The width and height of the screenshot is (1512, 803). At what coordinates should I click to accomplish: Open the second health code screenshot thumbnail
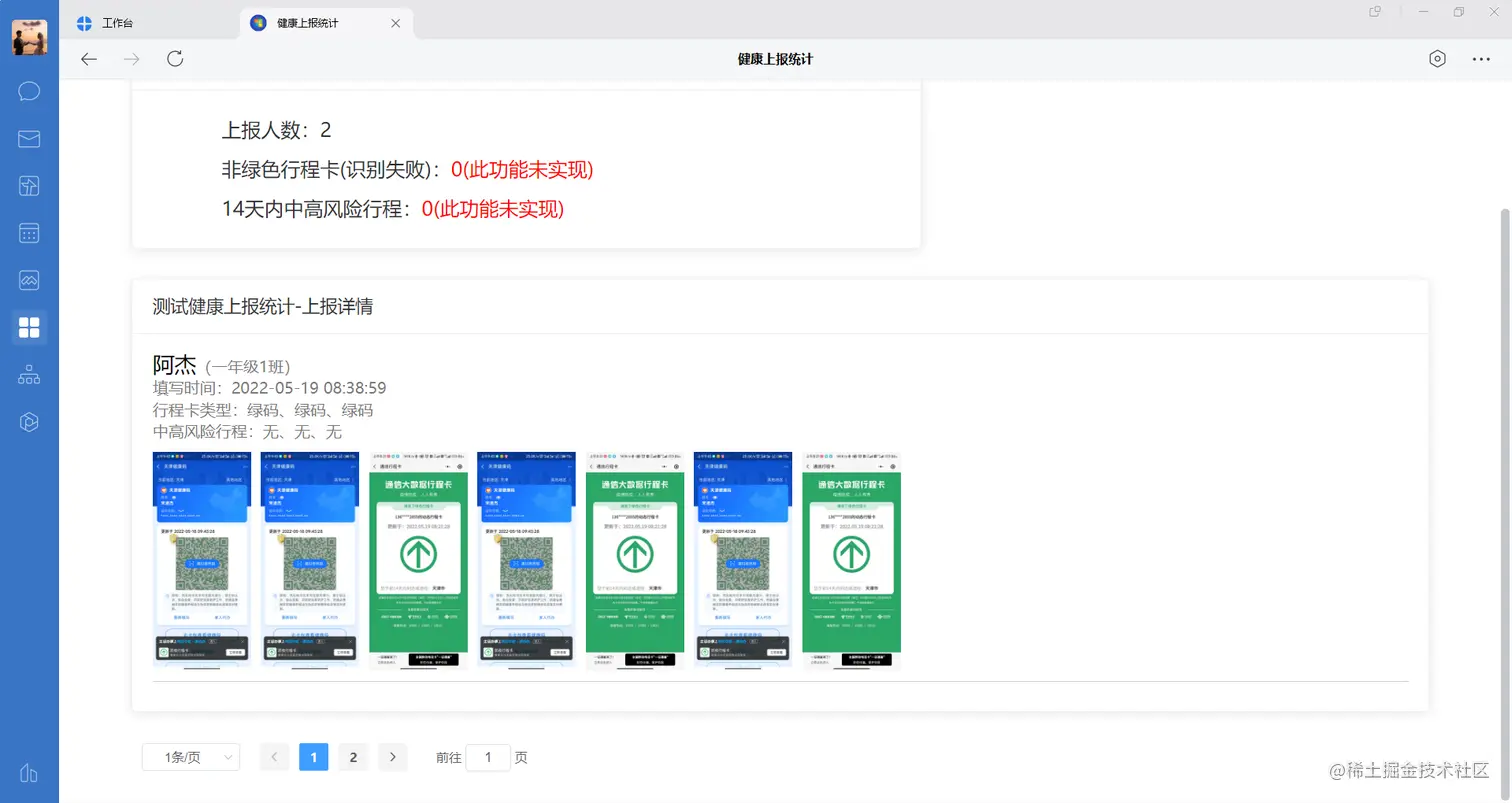(x=310, y=561)
